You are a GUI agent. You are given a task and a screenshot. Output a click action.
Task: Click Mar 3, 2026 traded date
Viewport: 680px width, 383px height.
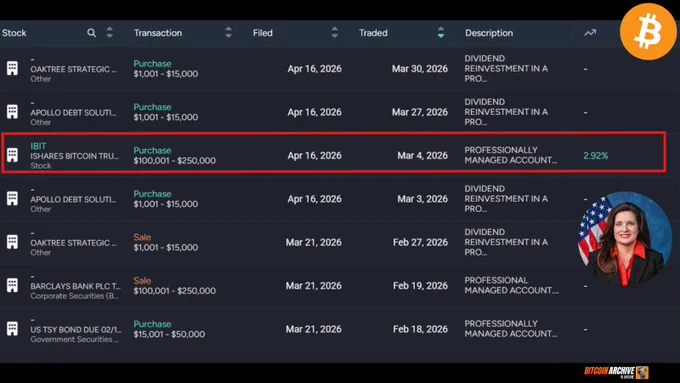point(422,199)
